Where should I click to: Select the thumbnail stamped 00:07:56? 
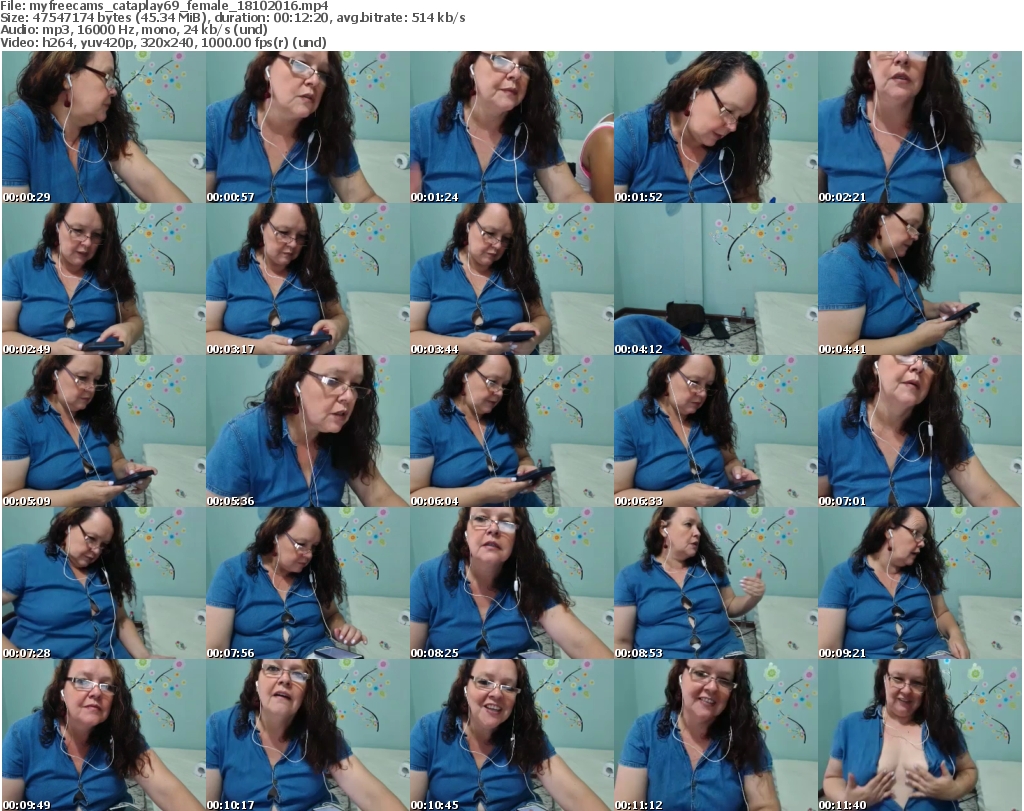[x=308, y=583]
